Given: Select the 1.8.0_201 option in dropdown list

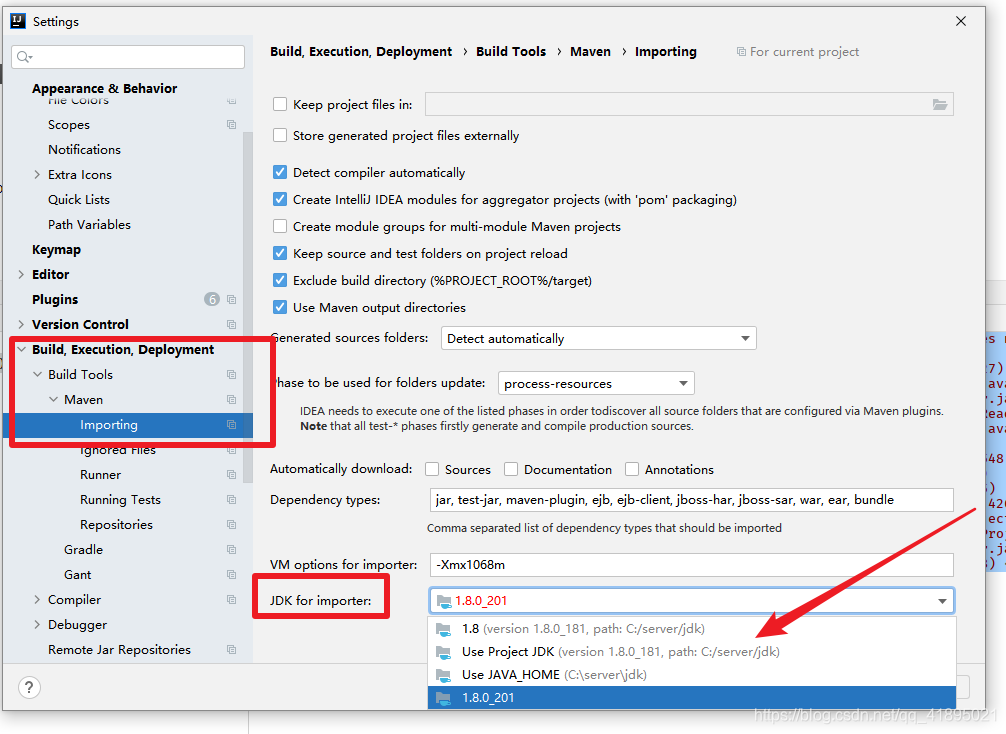Looking at the screenshot, I should [692, 698].
